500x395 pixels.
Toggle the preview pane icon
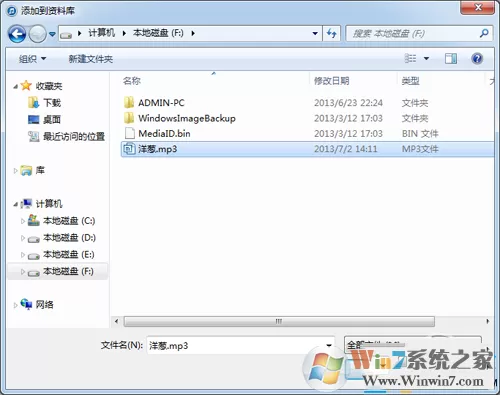(x=451, y=59)
